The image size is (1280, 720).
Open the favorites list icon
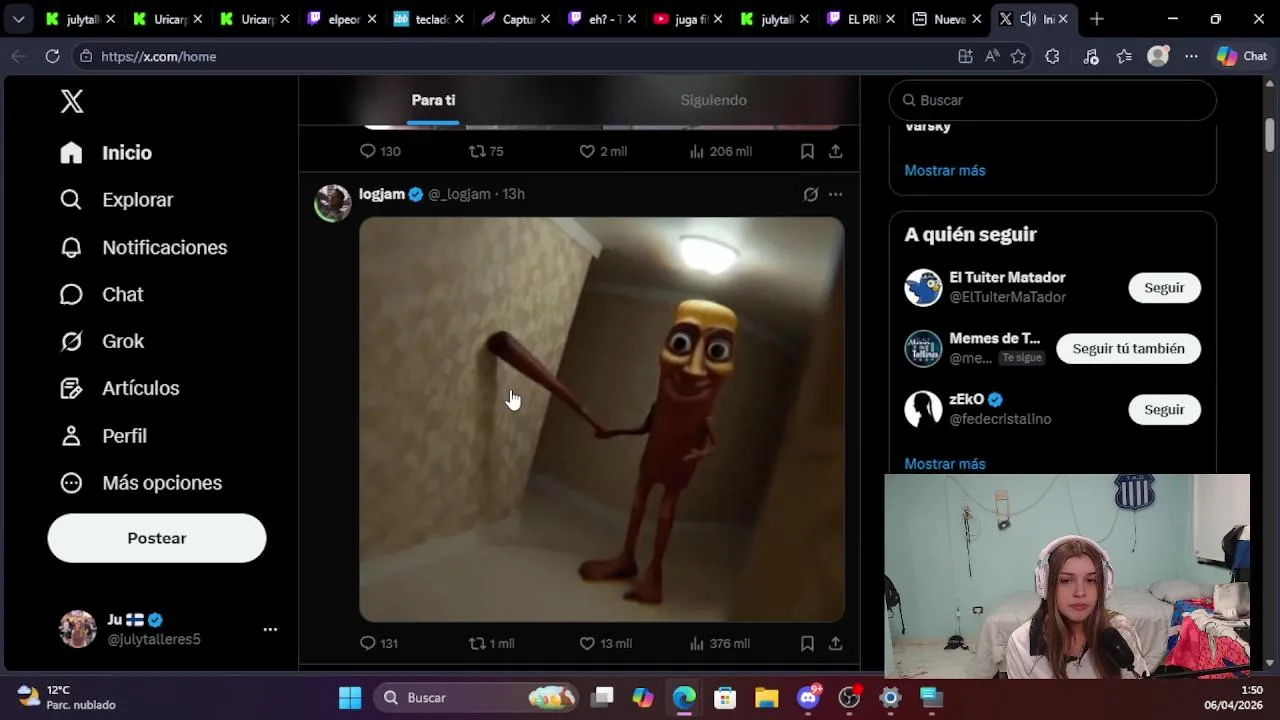[x=1124, y=56]
